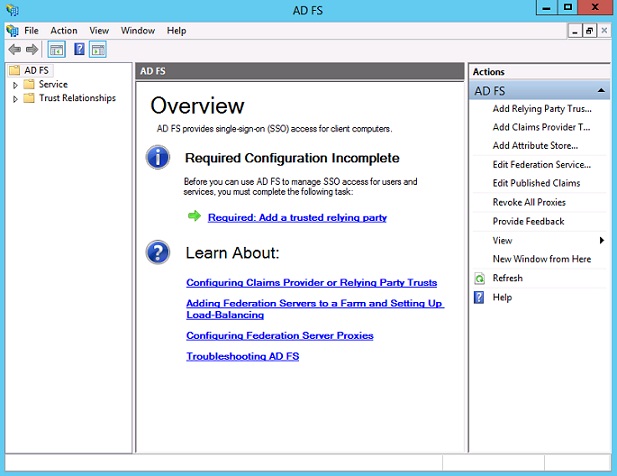Click Refresh in the Actions pane
The height and width of the screenshot is (476, 617).
(x=507, y=278)
